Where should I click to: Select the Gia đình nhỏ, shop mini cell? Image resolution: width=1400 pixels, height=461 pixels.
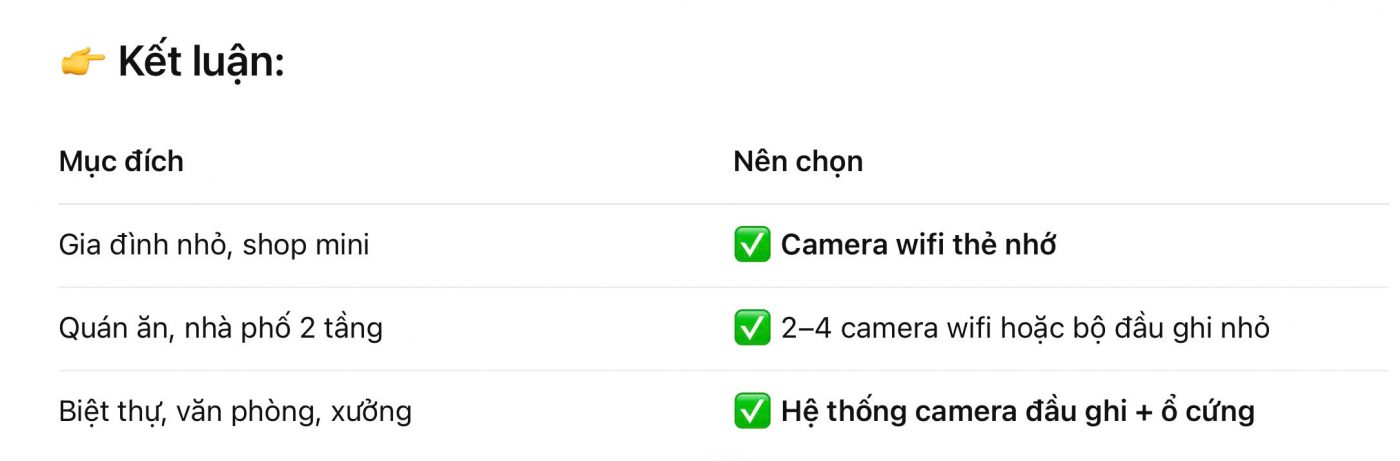coord(214,245)
